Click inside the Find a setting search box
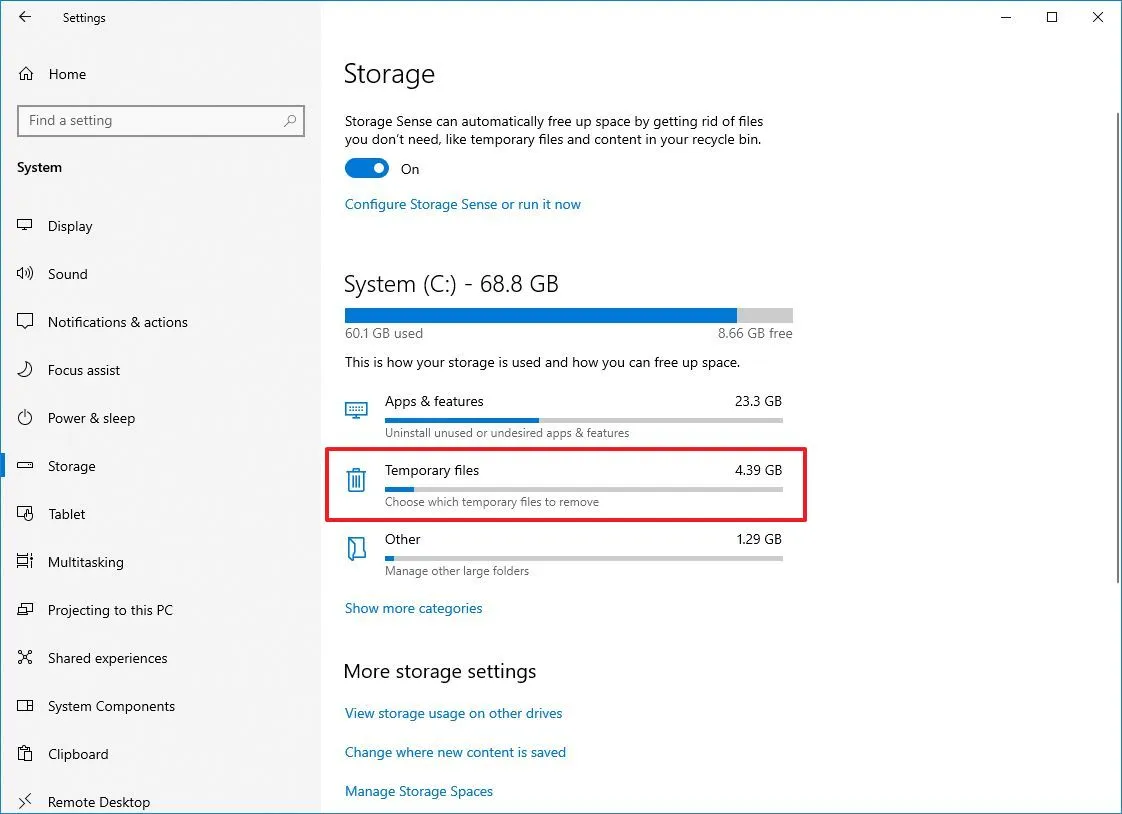Image resolution: width=1122 pixels, height=814 pixels. pos(161,120)
